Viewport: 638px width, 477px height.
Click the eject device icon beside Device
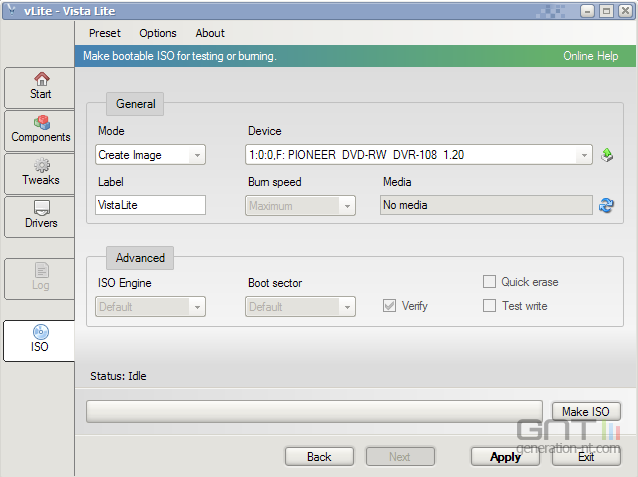point(607,155)
